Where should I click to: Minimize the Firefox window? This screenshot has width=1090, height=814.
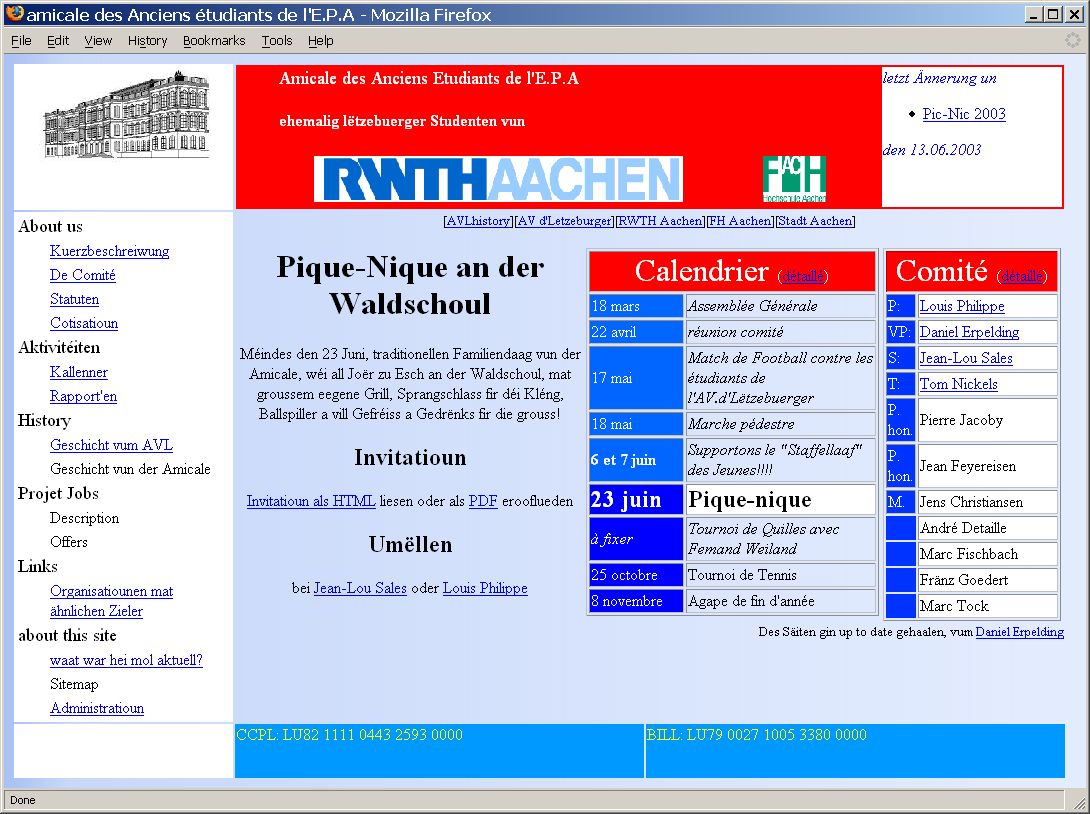point(1034,14)
